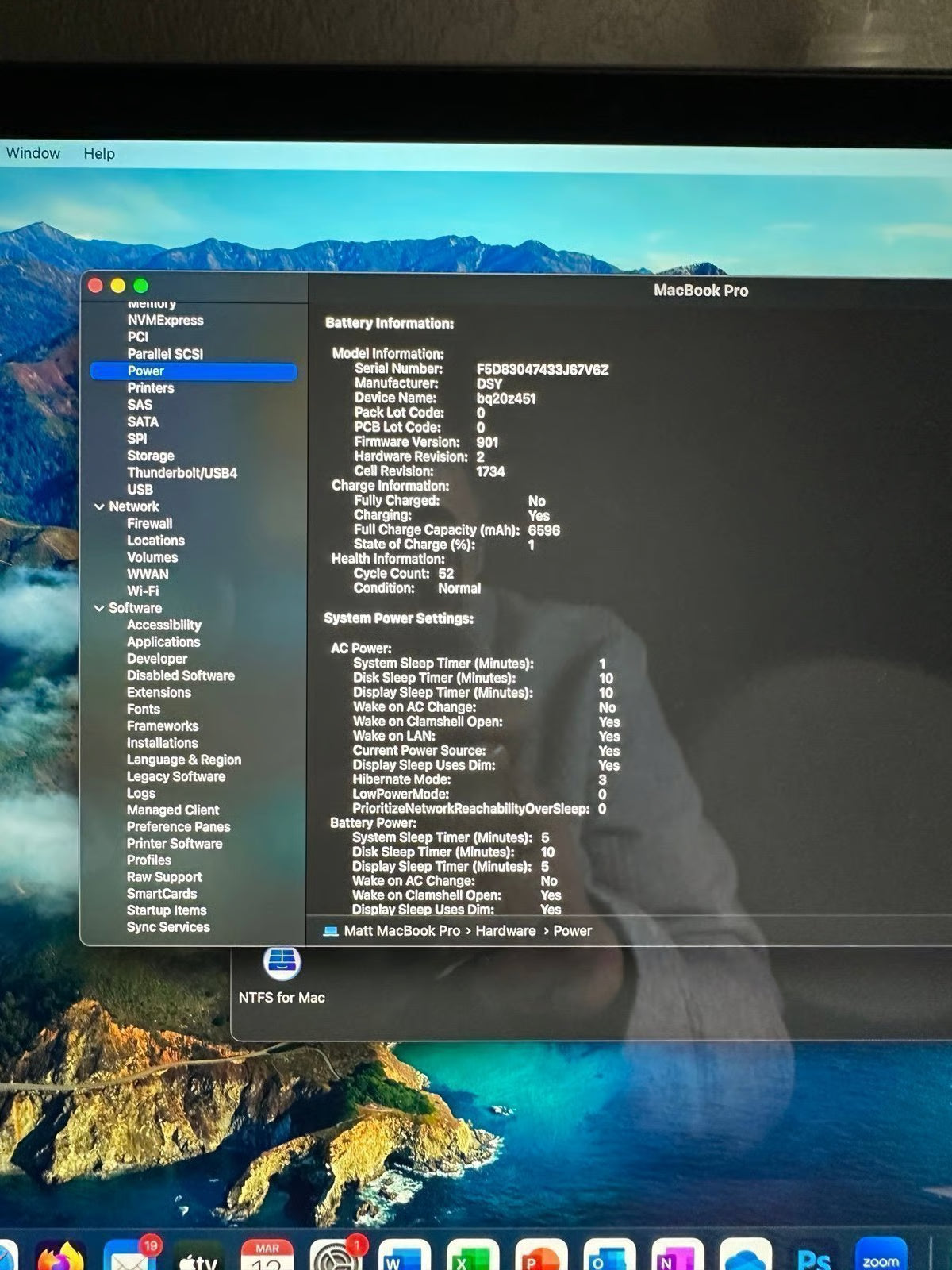Click the laptop icon in path bar
The height and width of the screenshot is (1270, 952).
[x=331, y=931]
